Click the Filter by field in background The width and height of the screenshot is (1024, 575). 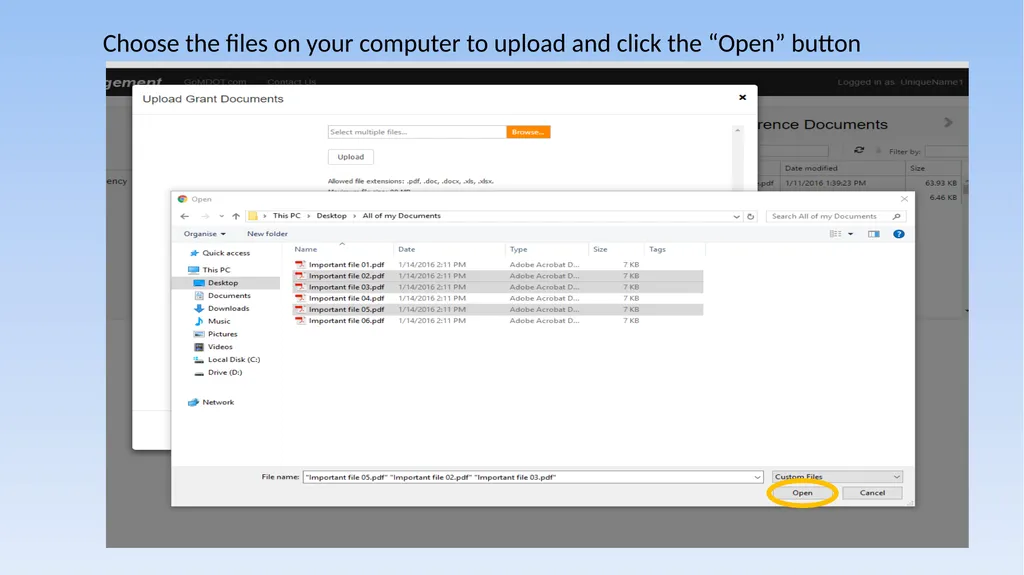pos(946,151)
